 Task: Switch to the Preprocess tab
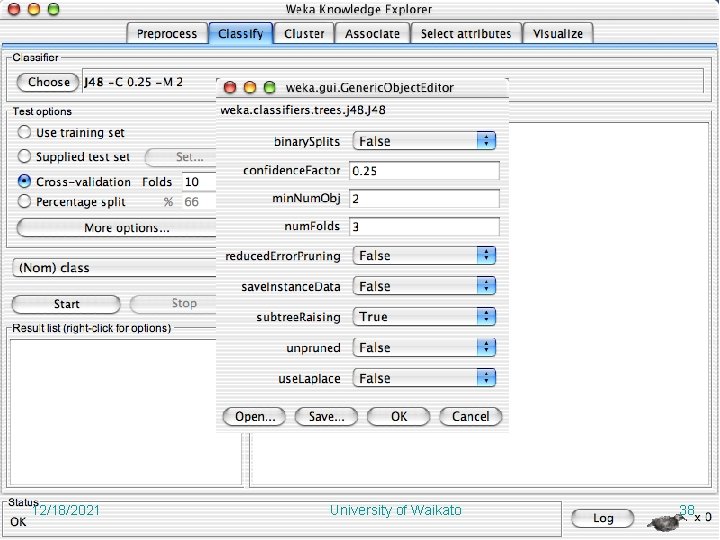tap(167, 34)
